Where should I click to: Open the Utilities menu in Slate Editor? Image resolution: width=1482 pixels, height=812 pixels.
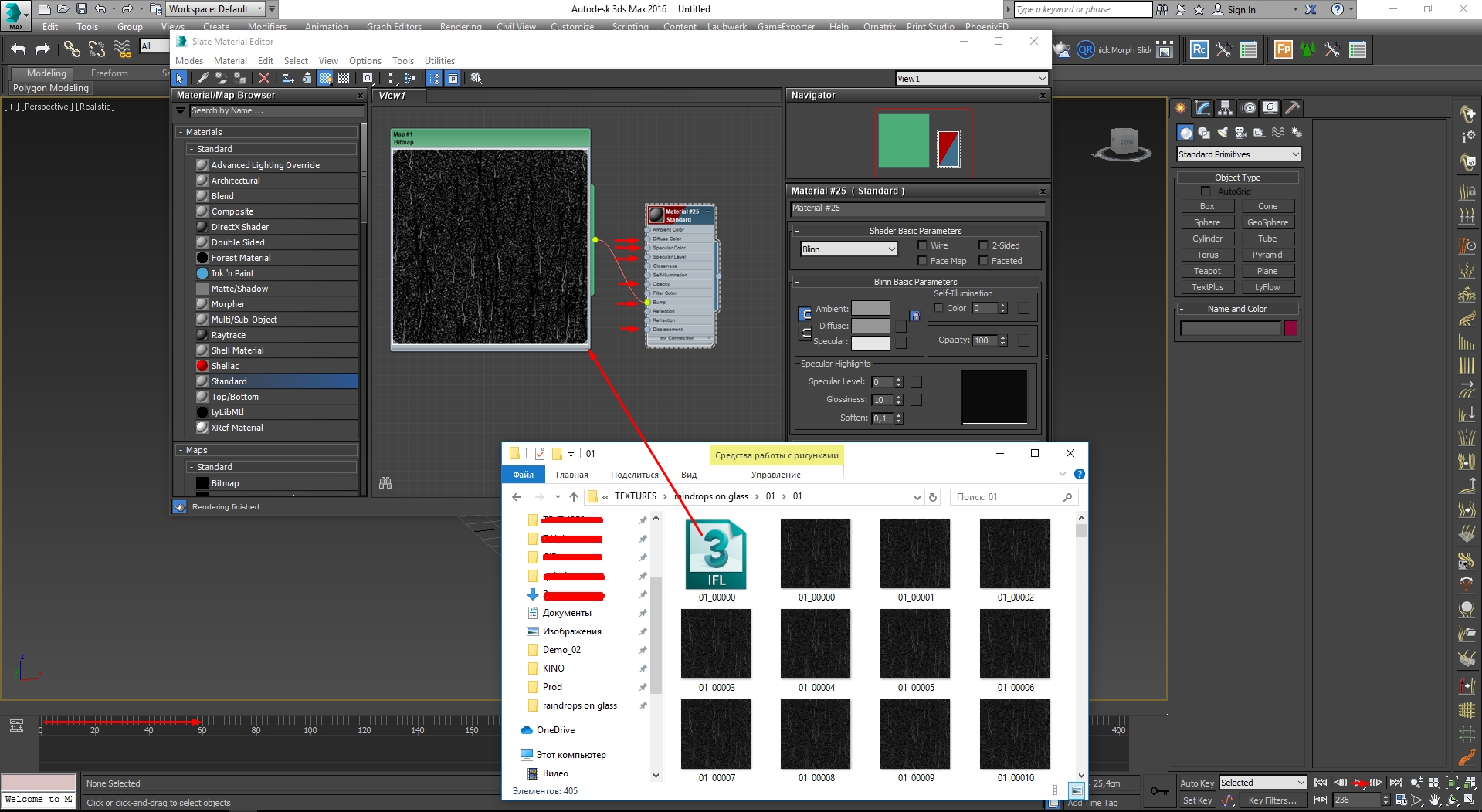pos(439,61)
